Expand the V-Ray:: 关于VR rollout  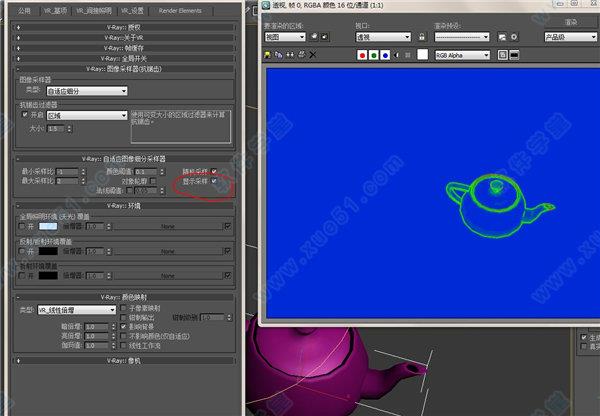tap(124, 38)
